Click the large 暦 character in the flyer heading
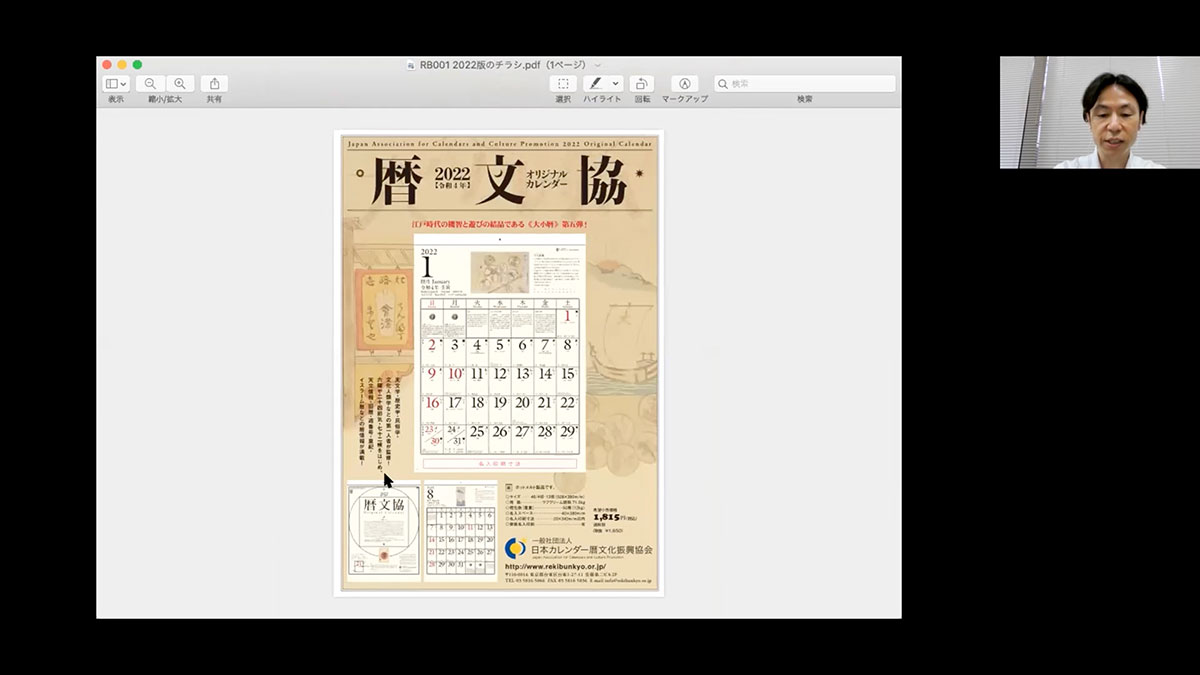This screenshot has width=1200, height=675. coord(397,181)
